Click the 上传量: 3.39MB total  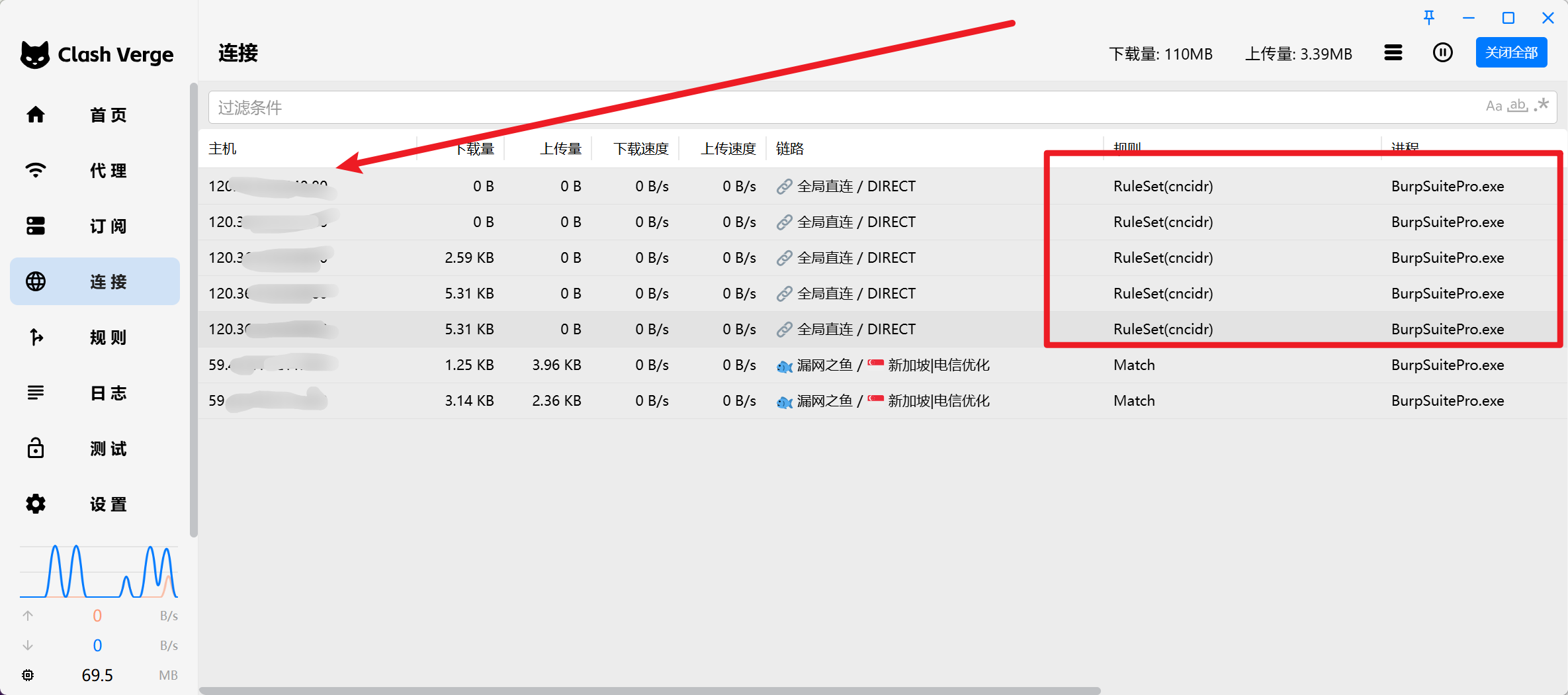[1299, 54]
